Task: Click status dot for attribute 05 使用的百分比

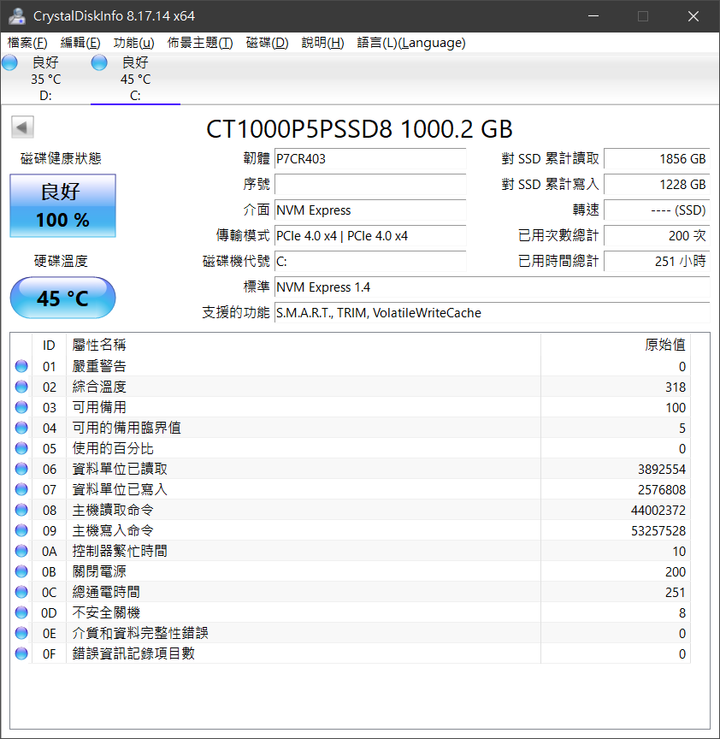Action: 21,448
